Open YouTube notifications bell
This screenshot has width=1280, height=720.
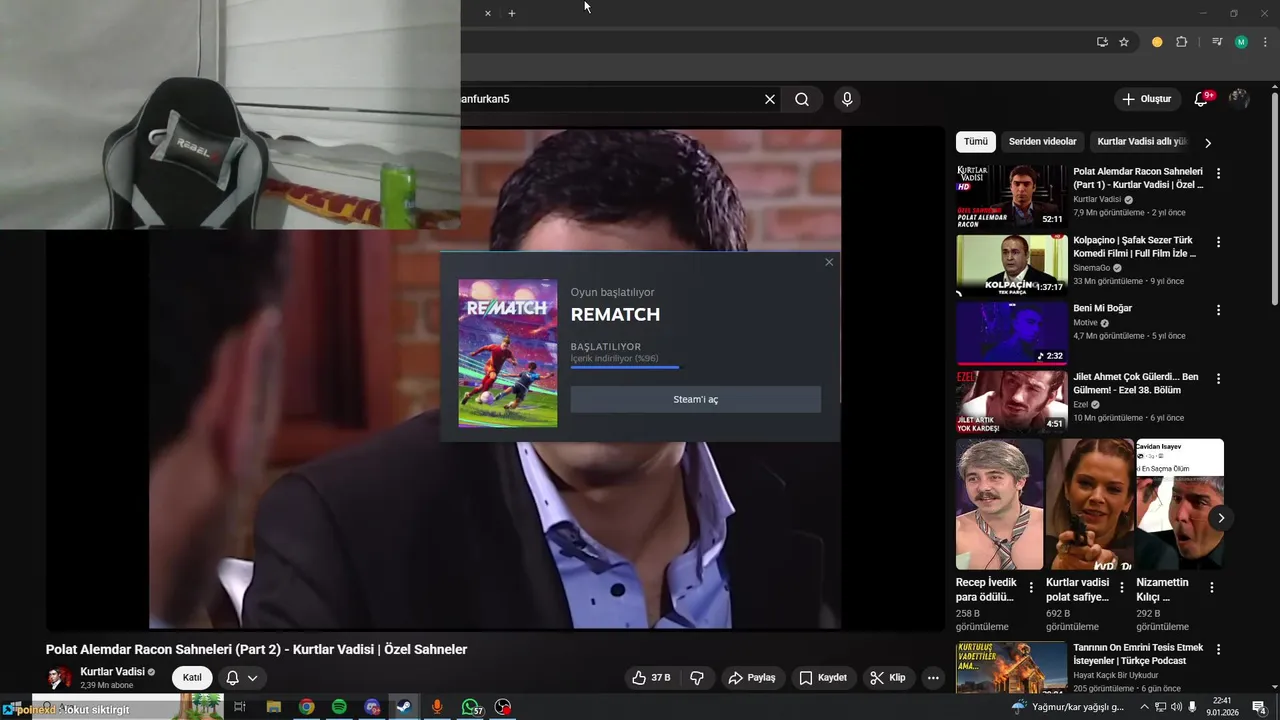(x=1202, y=99)
